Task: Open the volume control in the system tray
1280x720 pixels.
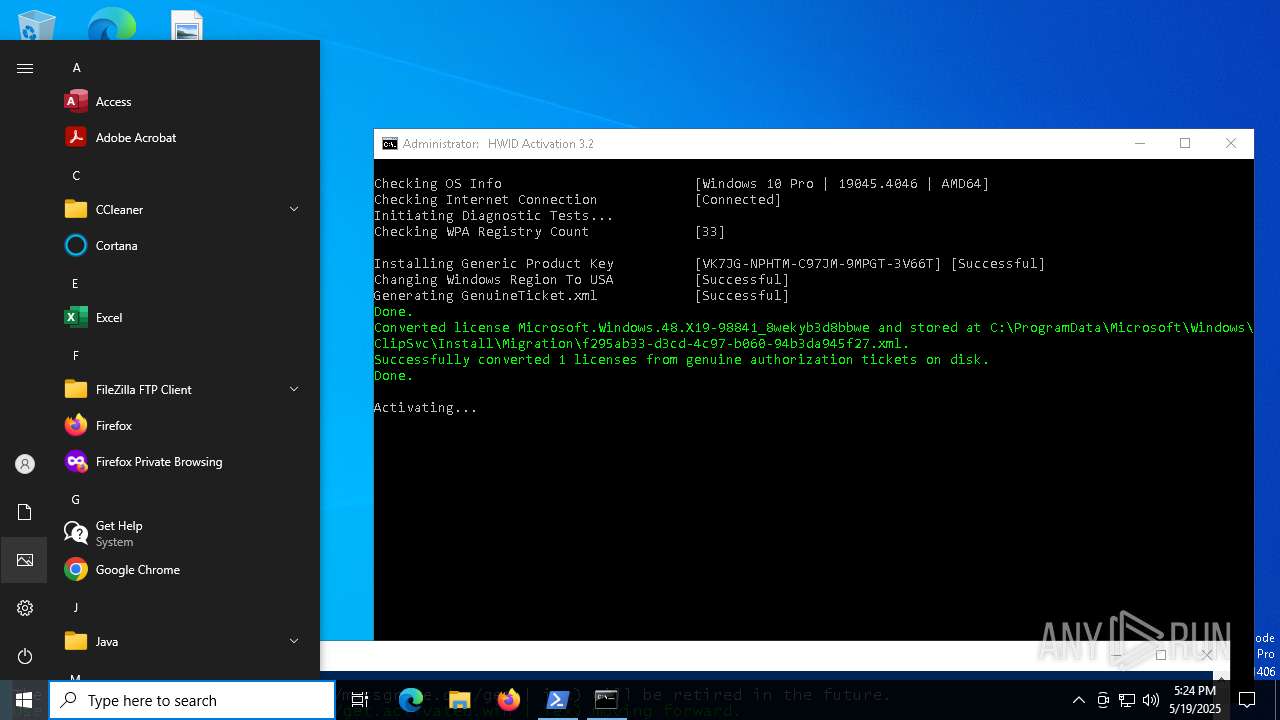Action: (x=1151, y=700)
